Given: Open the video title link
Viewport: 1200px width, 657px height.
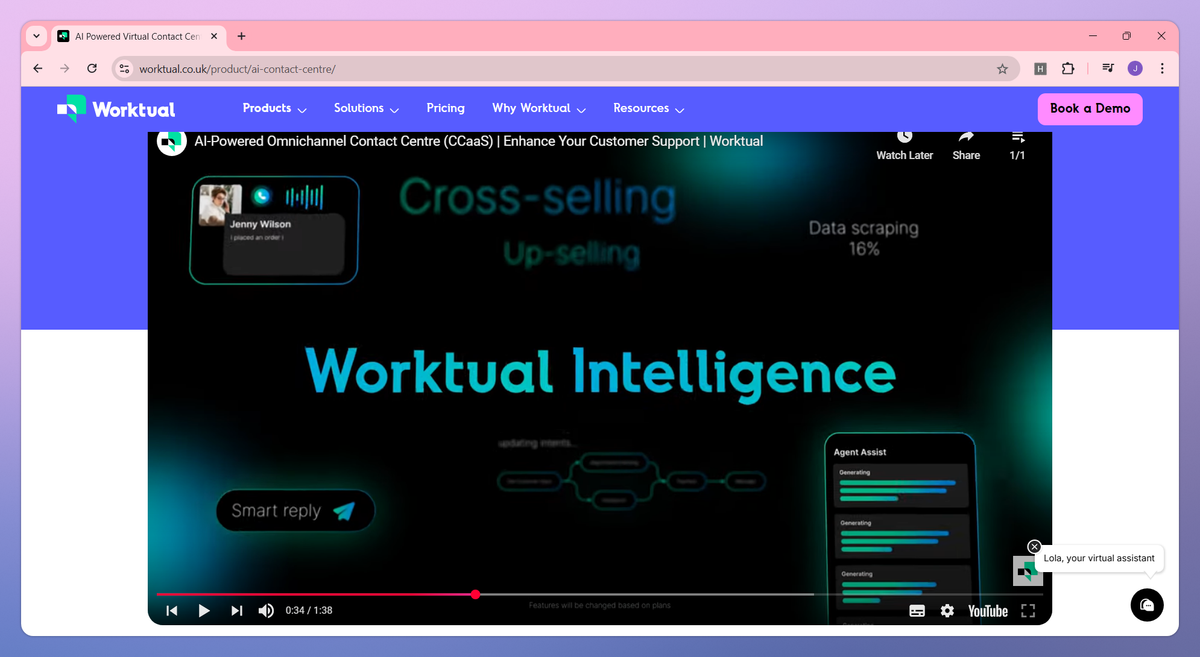Looking at the screenshot, I should (478, 141).
